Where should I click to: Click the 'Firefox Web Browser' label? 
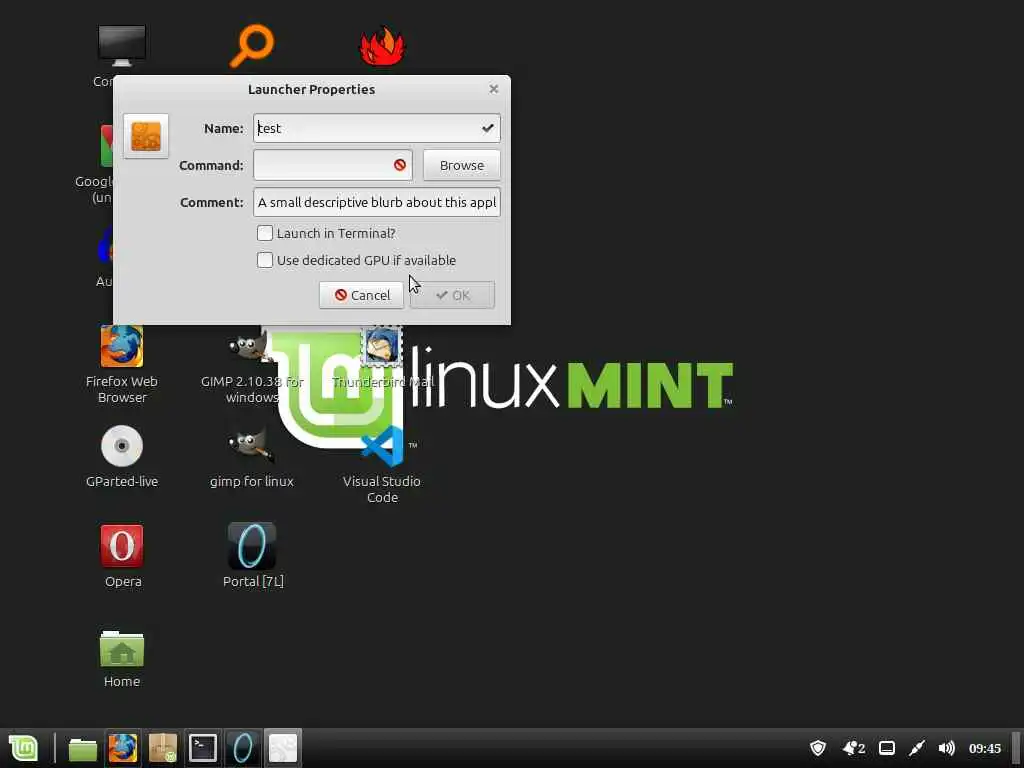pyautogui.click(x=122, y=389)
